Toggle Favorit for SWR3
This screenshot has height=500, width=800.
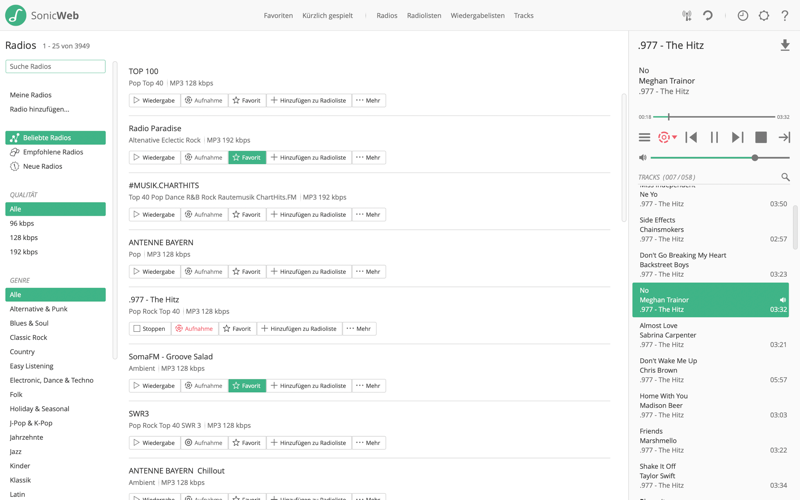pos(247,443)
